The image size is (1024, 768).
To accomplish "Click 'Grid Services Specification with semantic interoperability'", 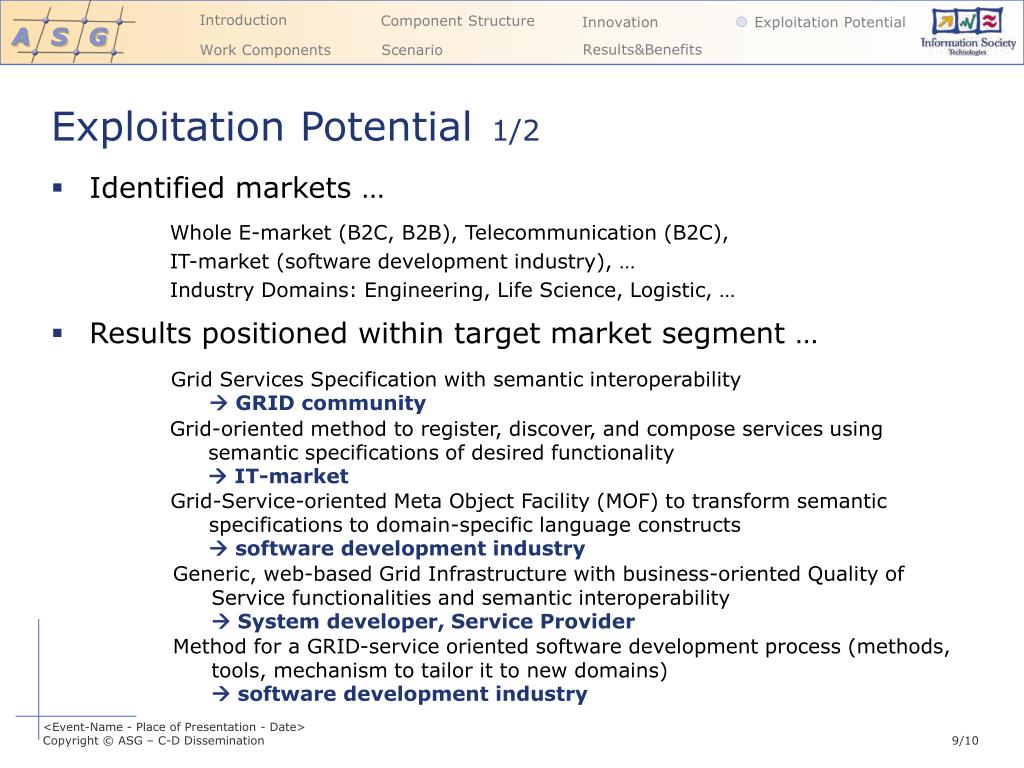I will click(x=456, y=379).
